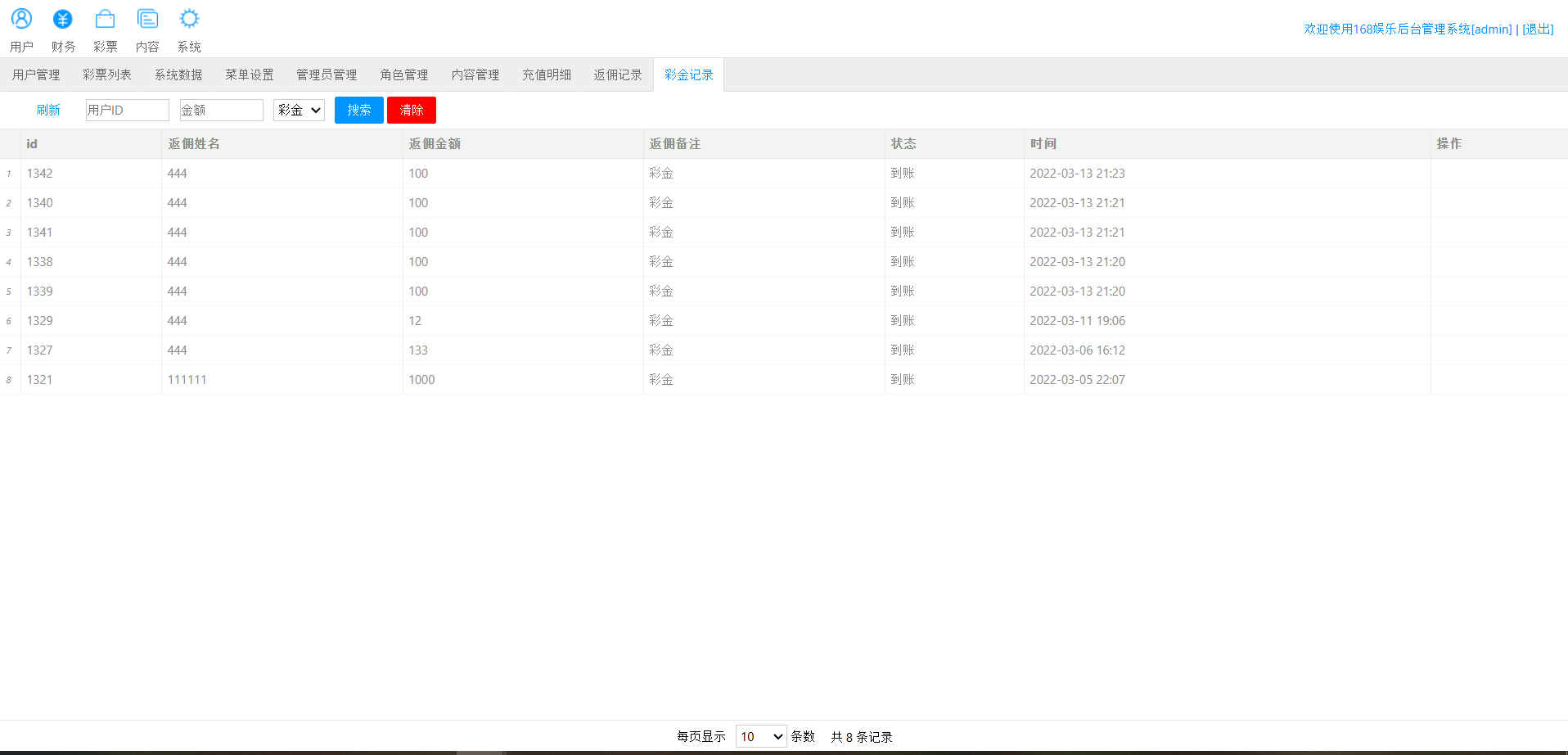Click the timestamp 2022-03-05 22:07
Image resolution: width=1568 pixels, height=755 pixels.
point(1077,379)
